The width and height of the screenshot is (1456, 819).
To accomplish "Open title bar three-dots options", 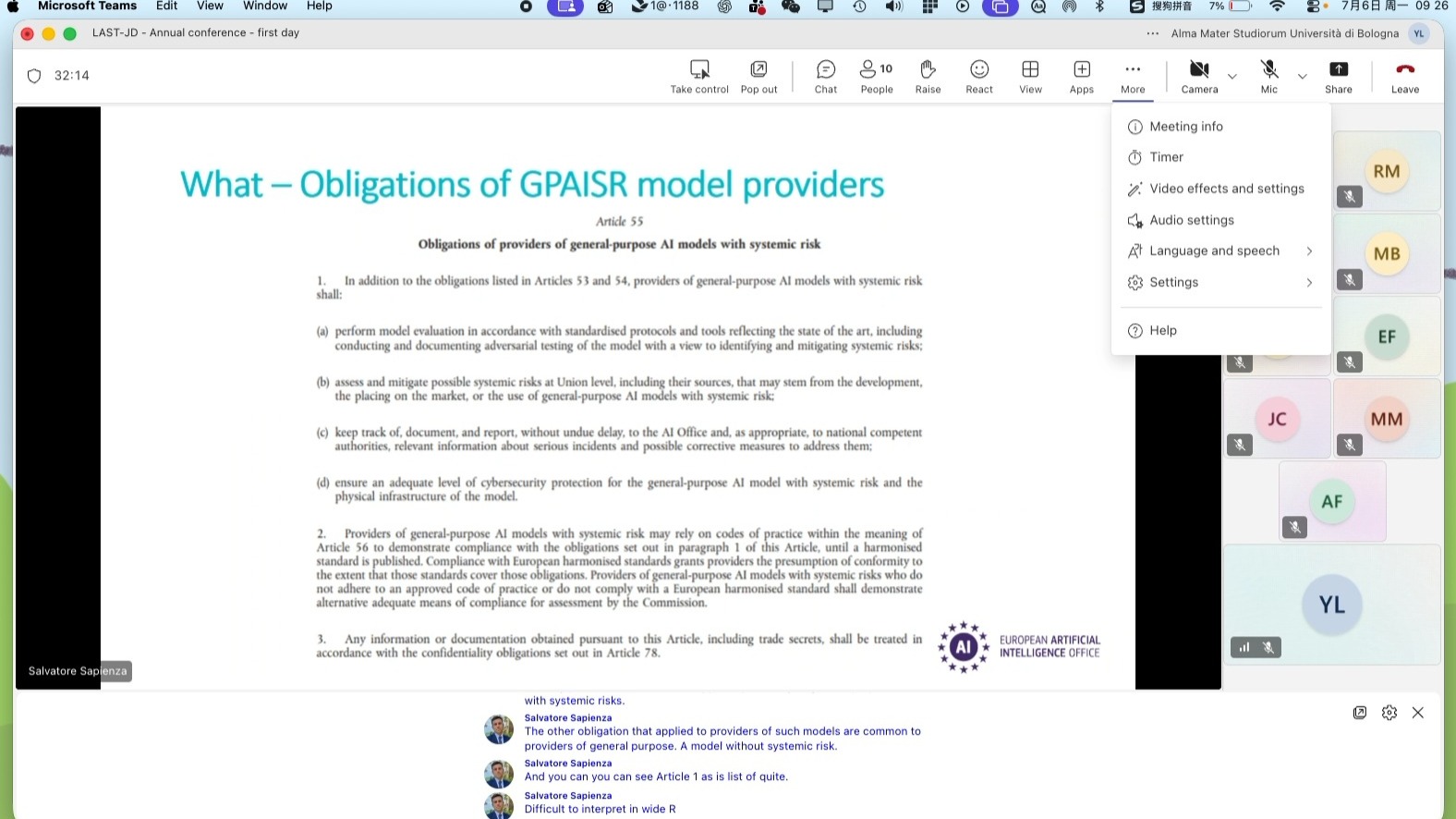I will point(1152,33).
